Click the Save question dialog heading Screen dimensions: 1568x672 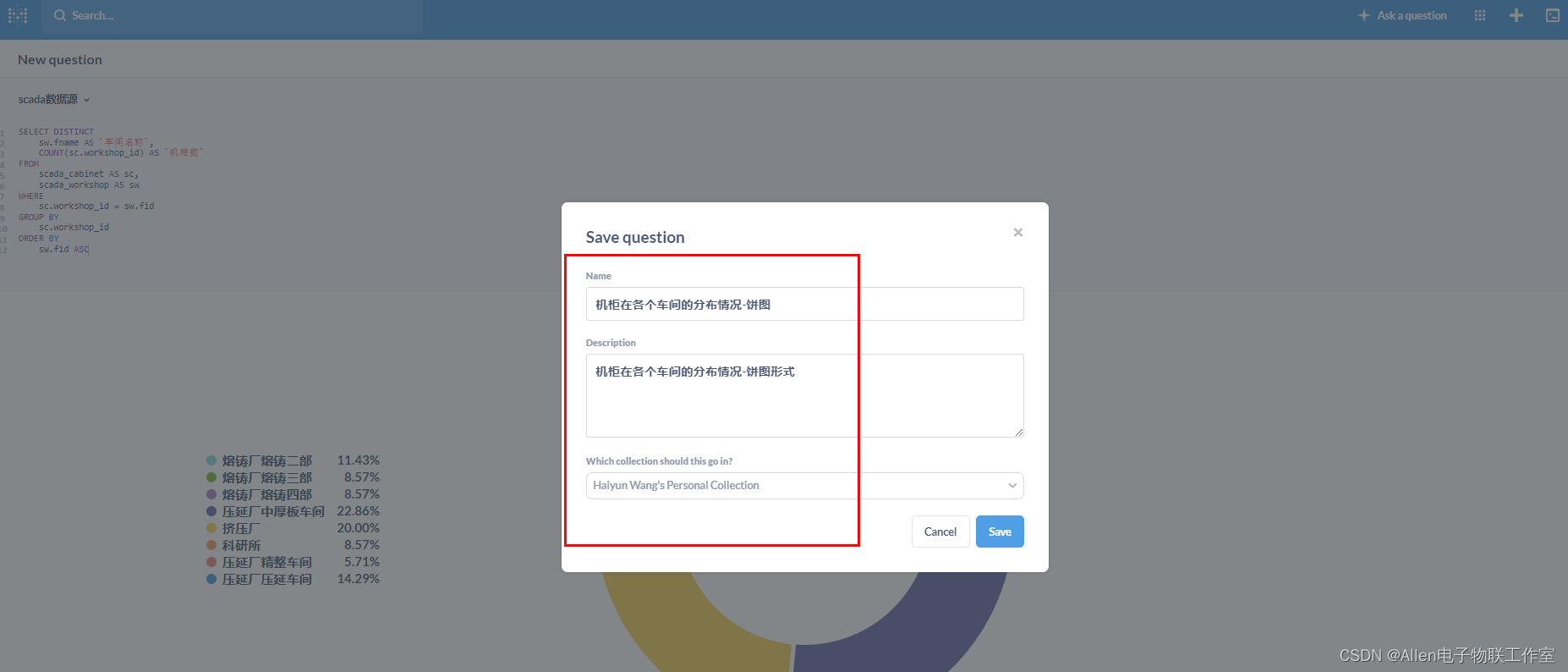tap(635, 237)
